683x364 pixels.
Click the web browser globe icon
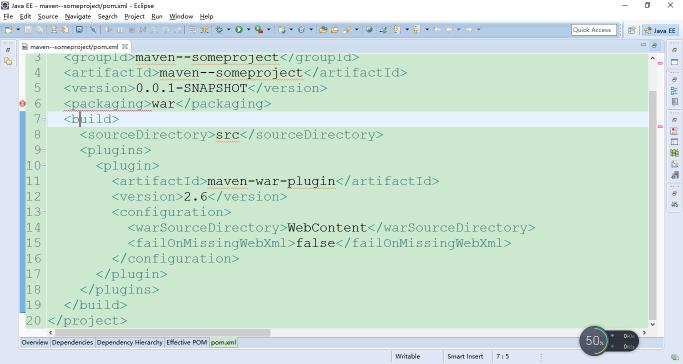pyautogui.click(x=369, y=30)
